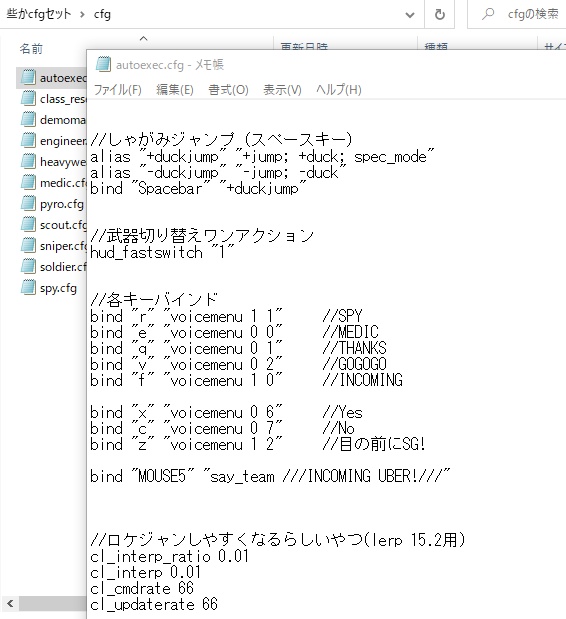Viewport: 566px width, 619px height.
Task: Select the soldier.cf file name
Action: click(63, 267)
